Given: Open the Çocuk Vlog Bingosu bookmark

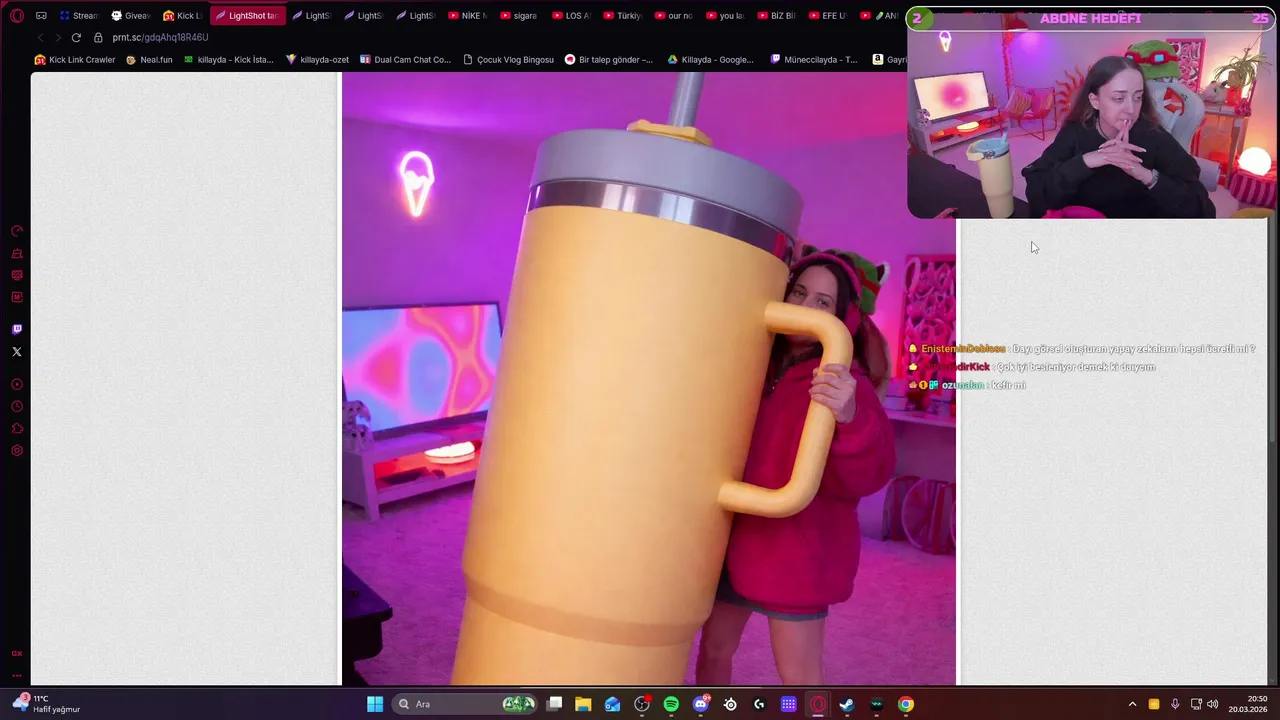Looking at the screenshot, I should [x=508, y=60].
